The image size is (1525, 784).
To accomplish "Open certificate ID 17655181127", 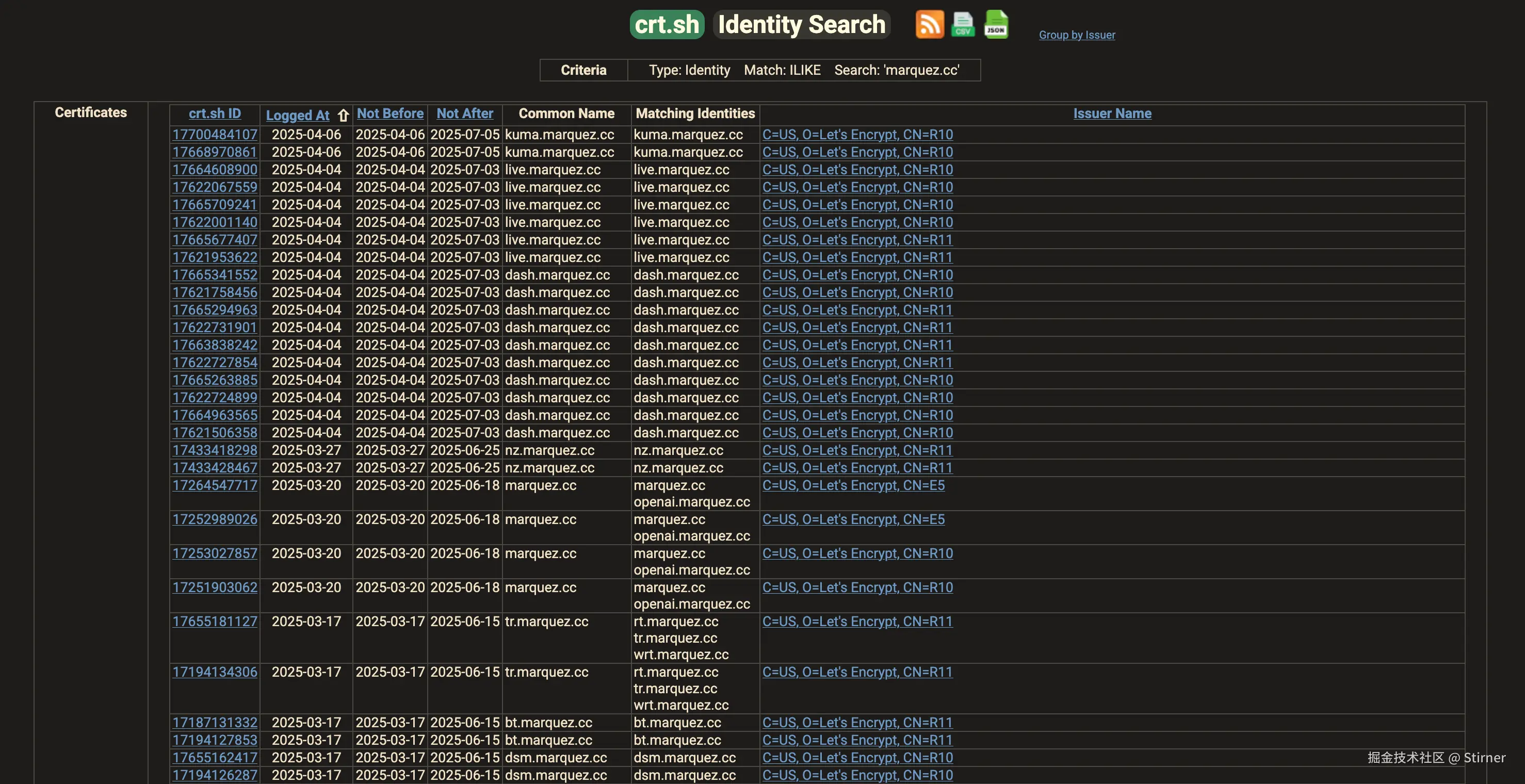I will [x=215, y=622].
